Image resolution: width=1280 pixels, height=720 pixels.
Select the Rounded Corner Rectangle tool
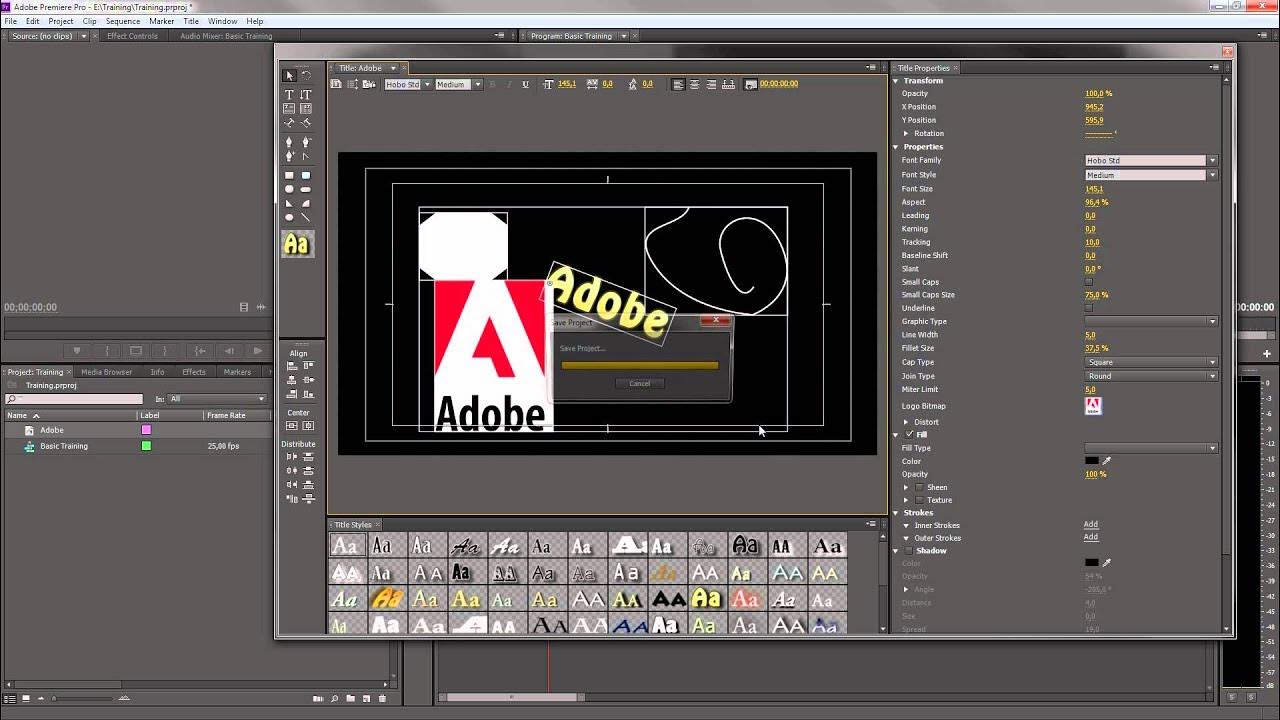tap(306, 175)
